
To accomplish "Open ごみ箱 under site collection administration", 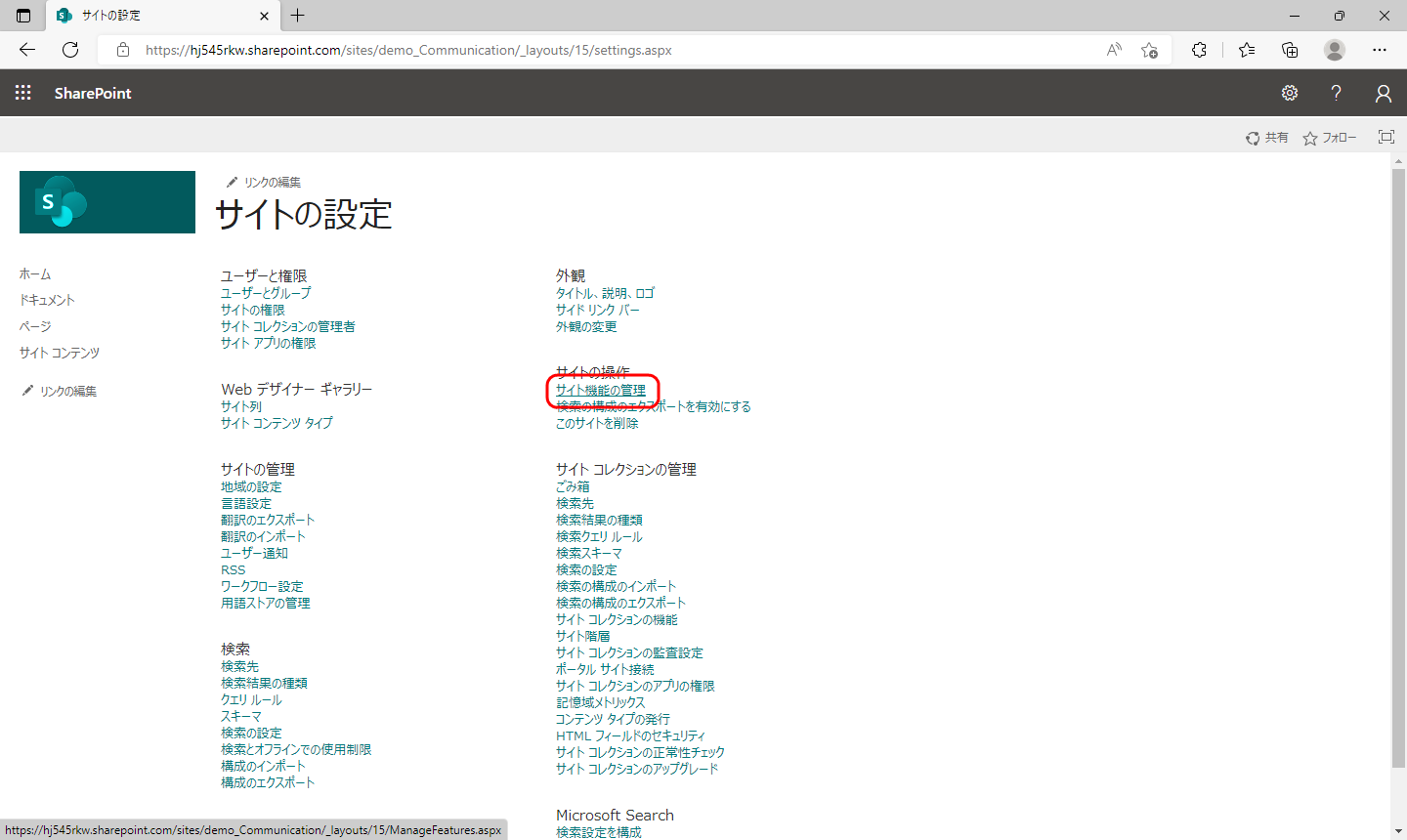I will (573, 486).
